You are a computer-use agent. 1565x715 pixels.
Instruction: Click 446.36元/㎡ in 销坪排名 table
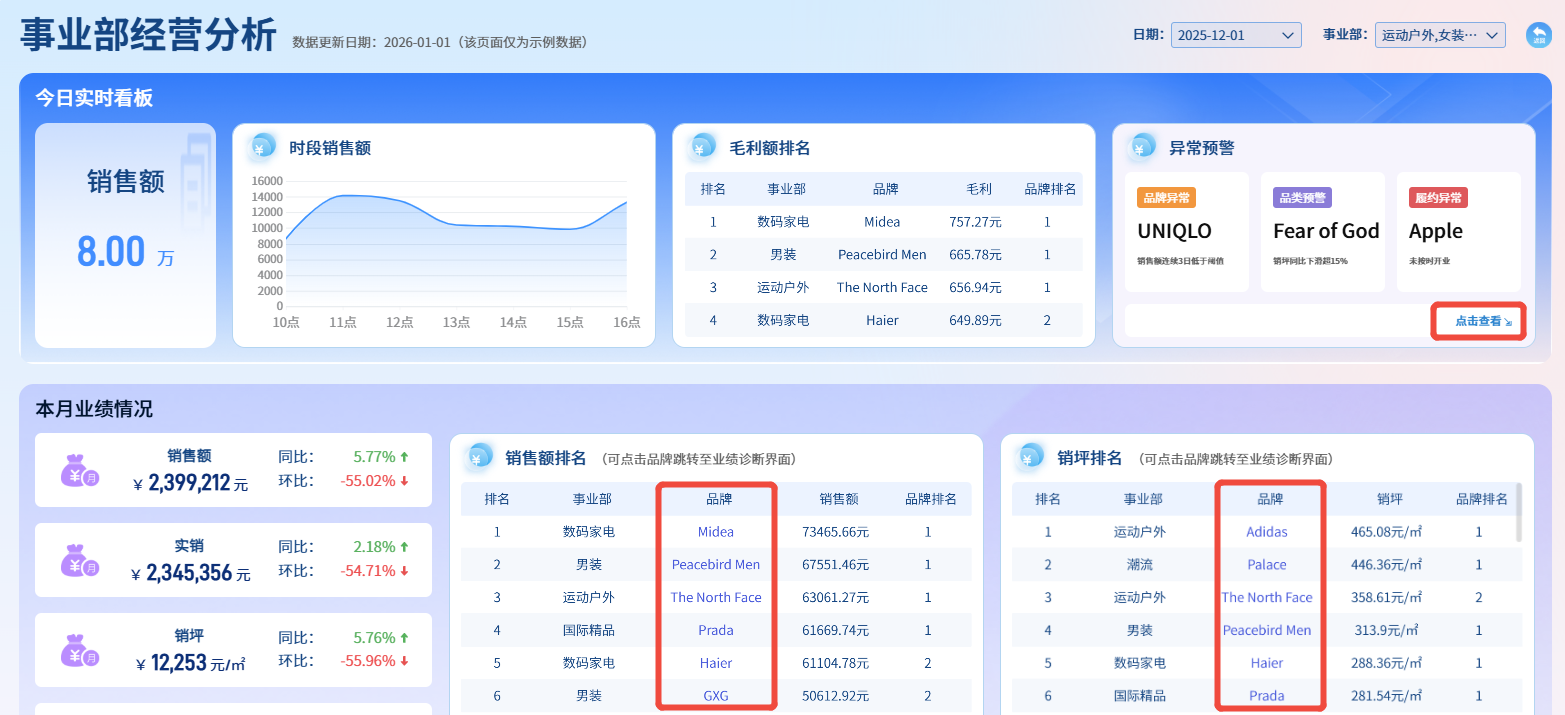(x=1385, y=565)
